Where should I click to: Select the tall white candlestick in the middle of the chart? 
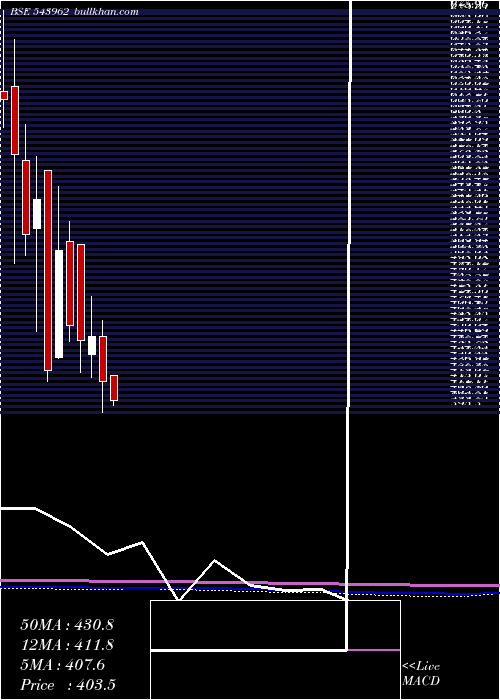[59, 304]
